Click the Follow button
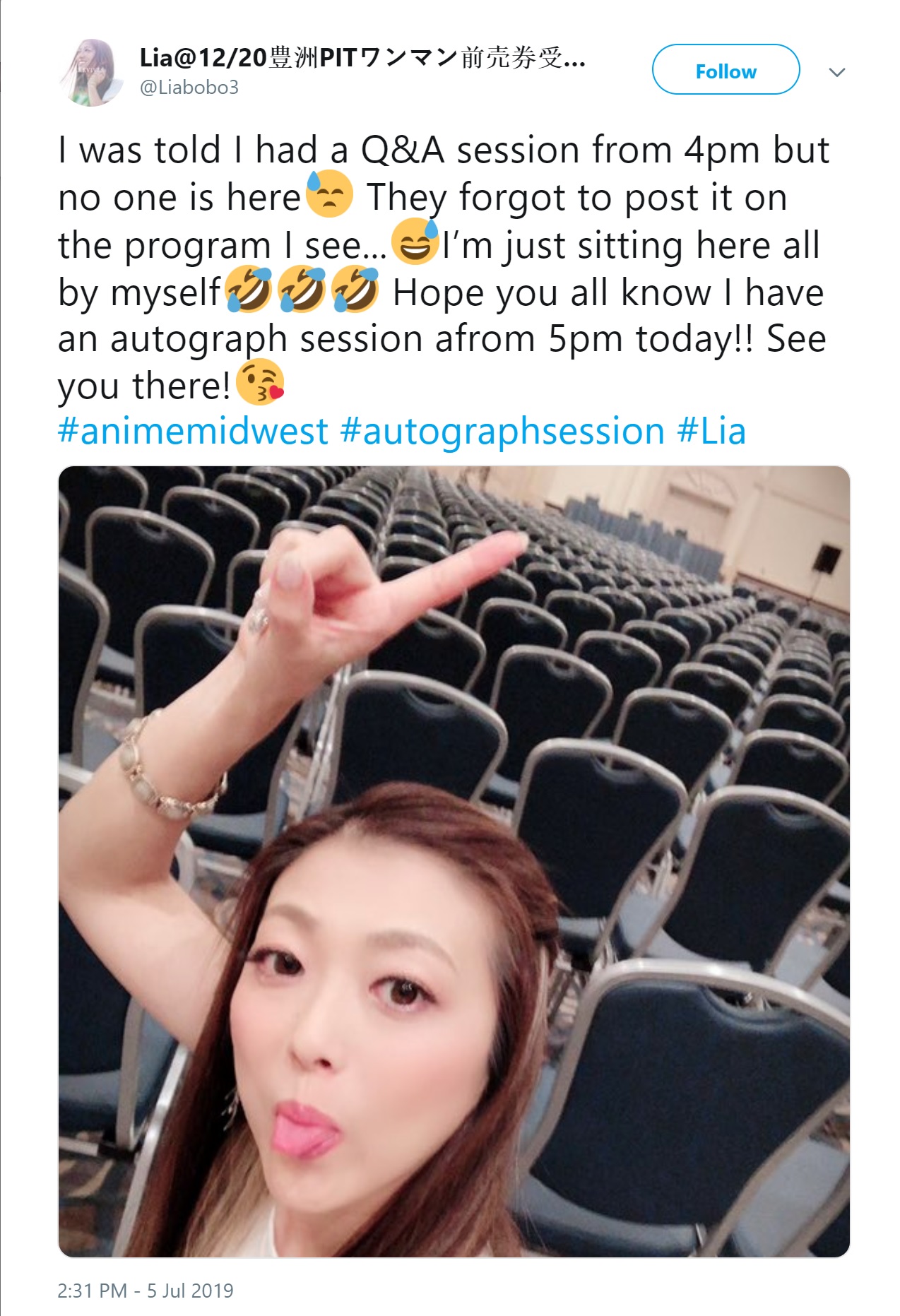The width and height of the screenshot is (900, 1316). [x=726, y=70]
